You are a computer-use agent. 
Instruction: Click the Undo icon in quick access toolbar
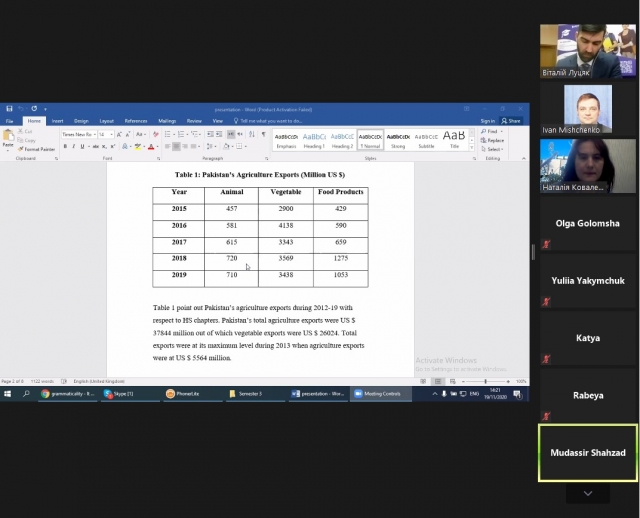click(20, 108)
